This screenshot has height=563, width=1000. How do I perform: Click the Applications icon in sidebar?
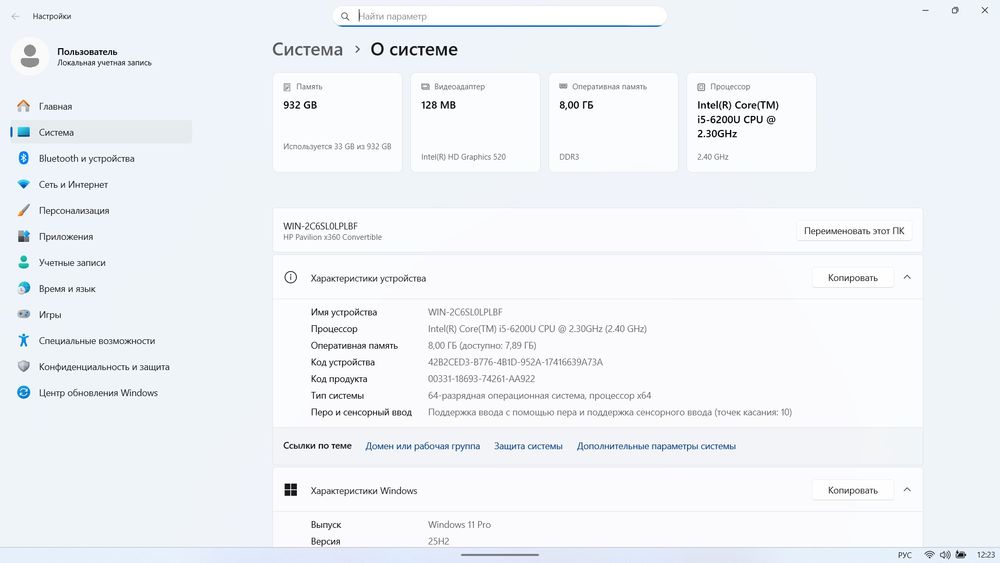pyautogui.click(x=24, y=237)
